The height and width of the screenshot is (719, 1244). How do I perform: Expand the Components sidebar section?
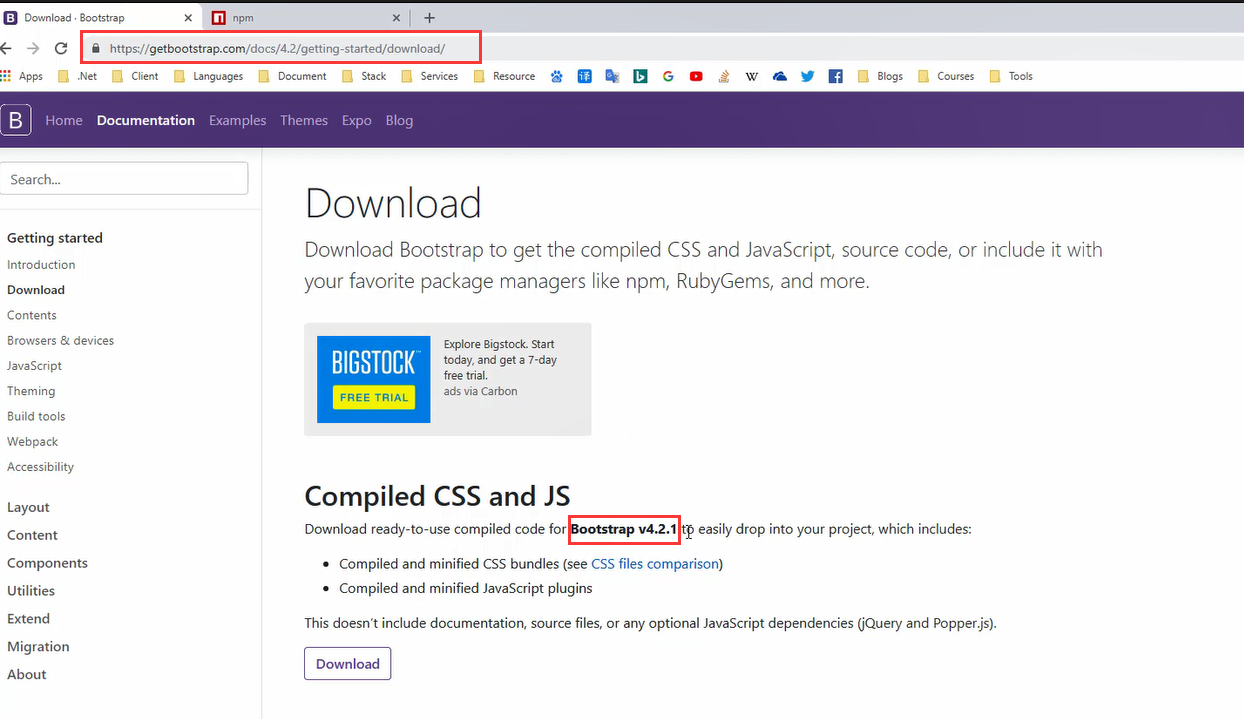(x=48, y=563)
